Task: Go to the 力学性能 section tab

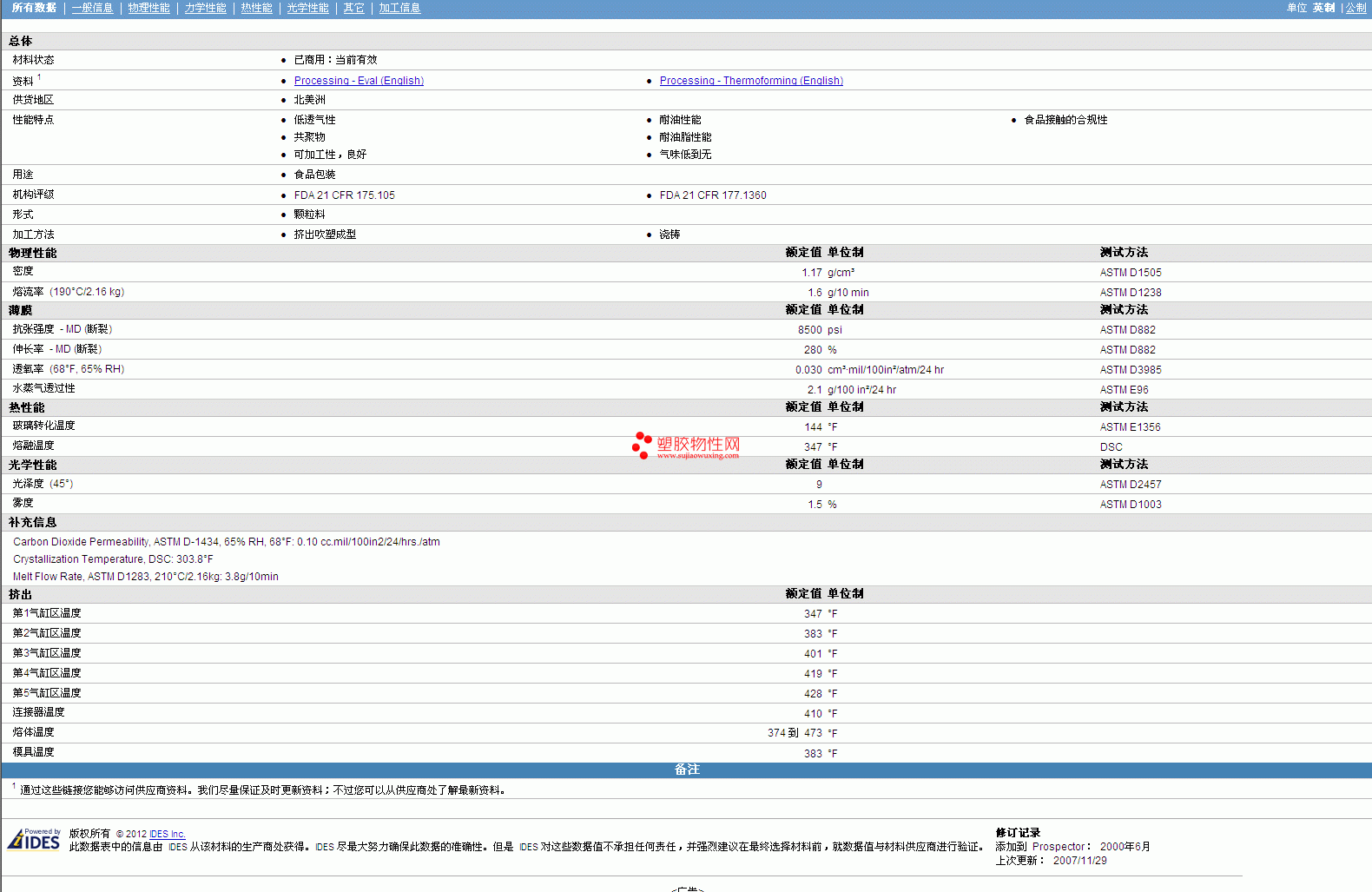Action: (x=205, y=8)
